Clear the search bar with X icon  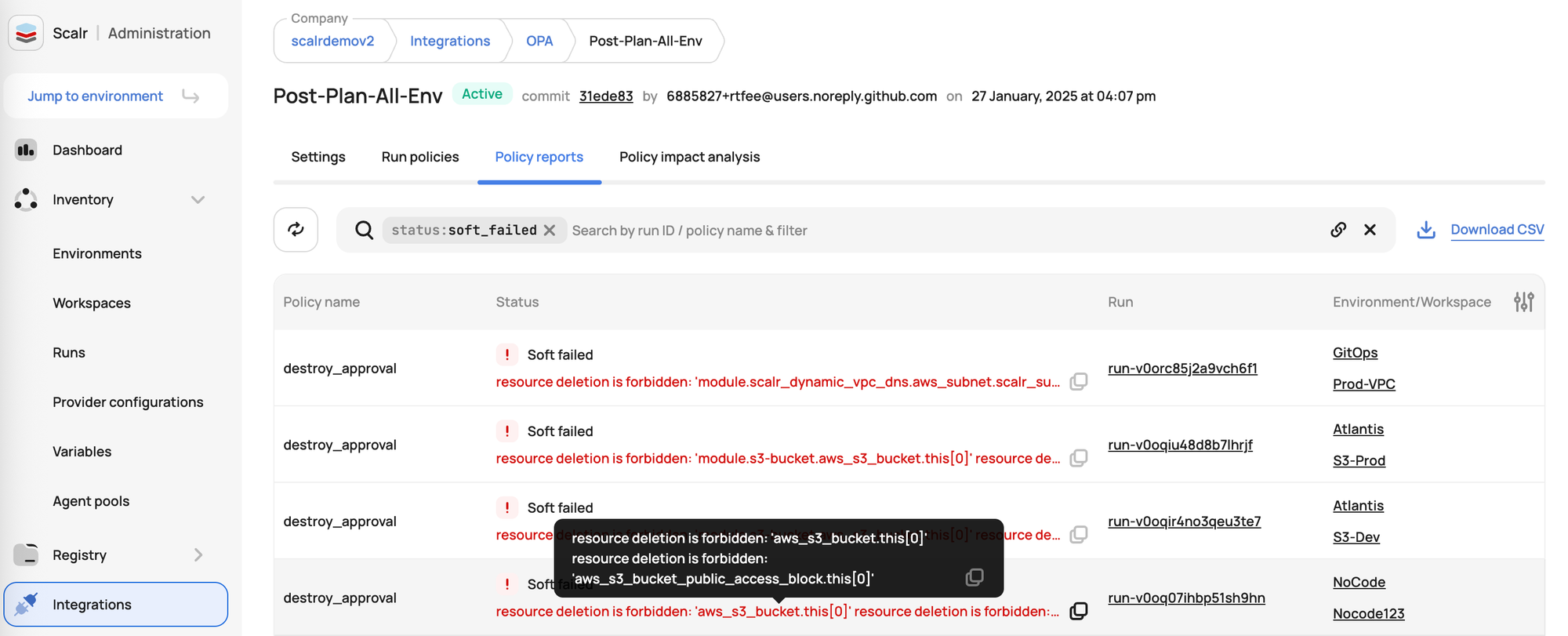click(1370, 229)
